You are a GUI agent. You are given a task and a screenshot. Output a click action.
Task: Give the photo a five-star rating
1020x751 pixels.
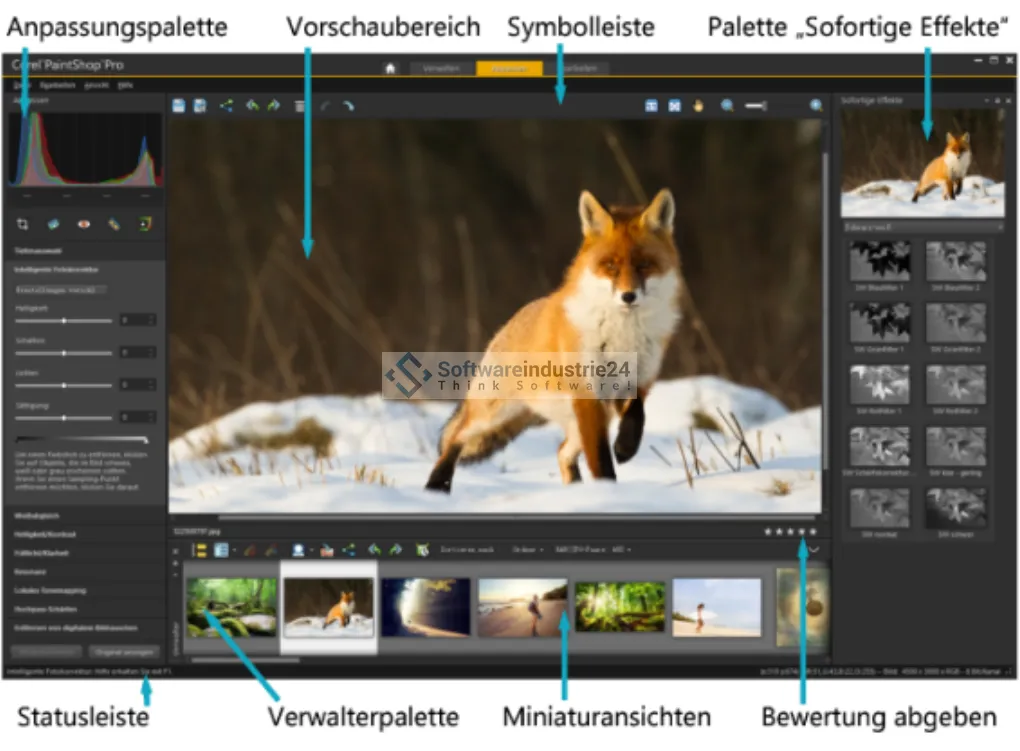(813, 531)
